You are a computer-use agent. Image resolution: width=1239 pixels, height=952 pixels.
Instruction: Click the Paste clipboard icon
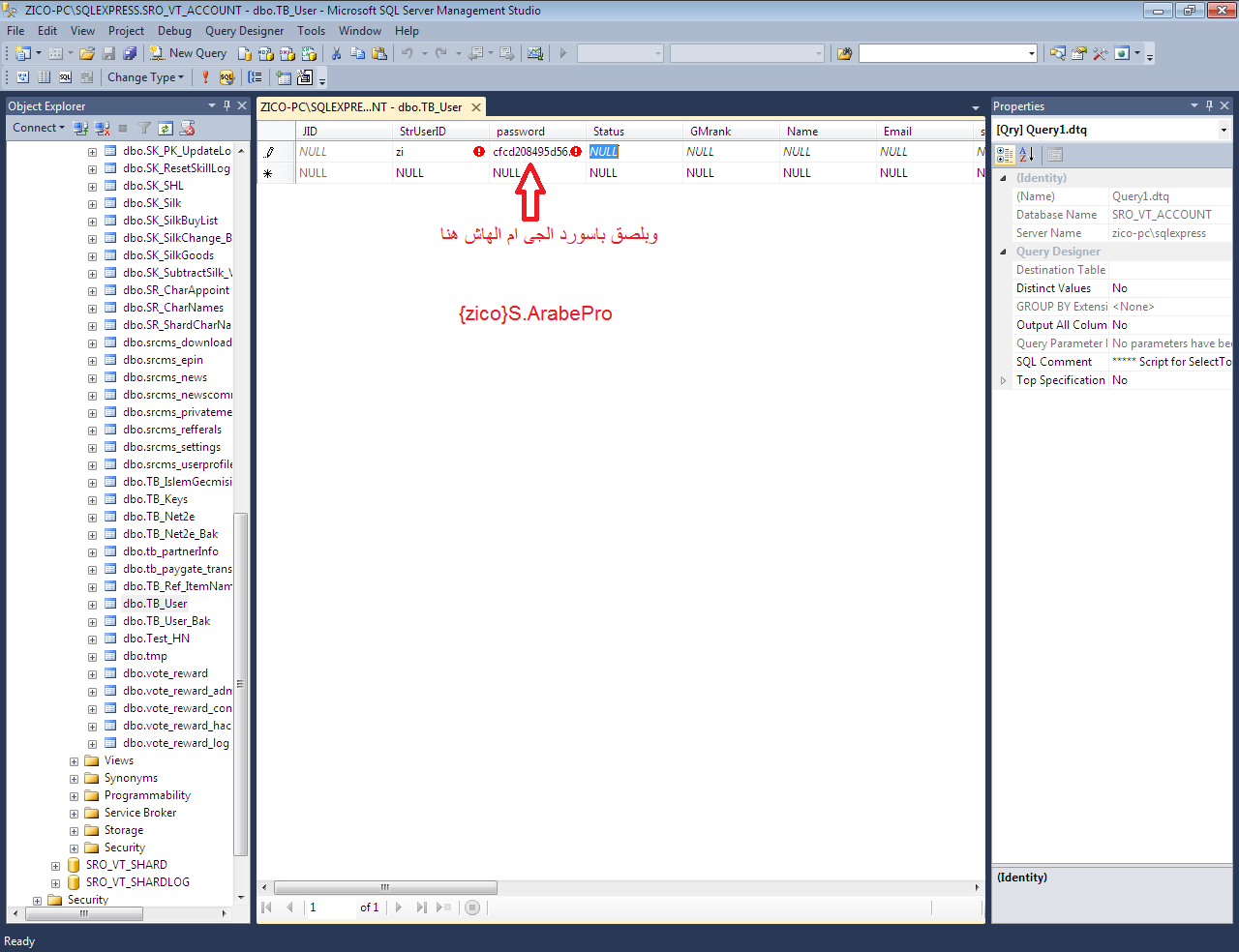(x=379, y=53)
